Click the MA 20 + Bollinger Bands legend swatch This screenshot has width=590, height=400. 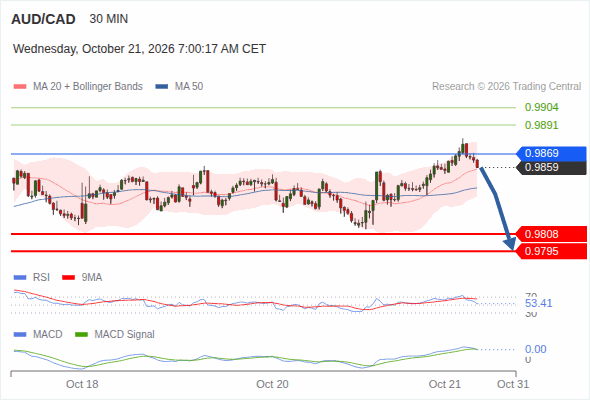click(20, 87)
